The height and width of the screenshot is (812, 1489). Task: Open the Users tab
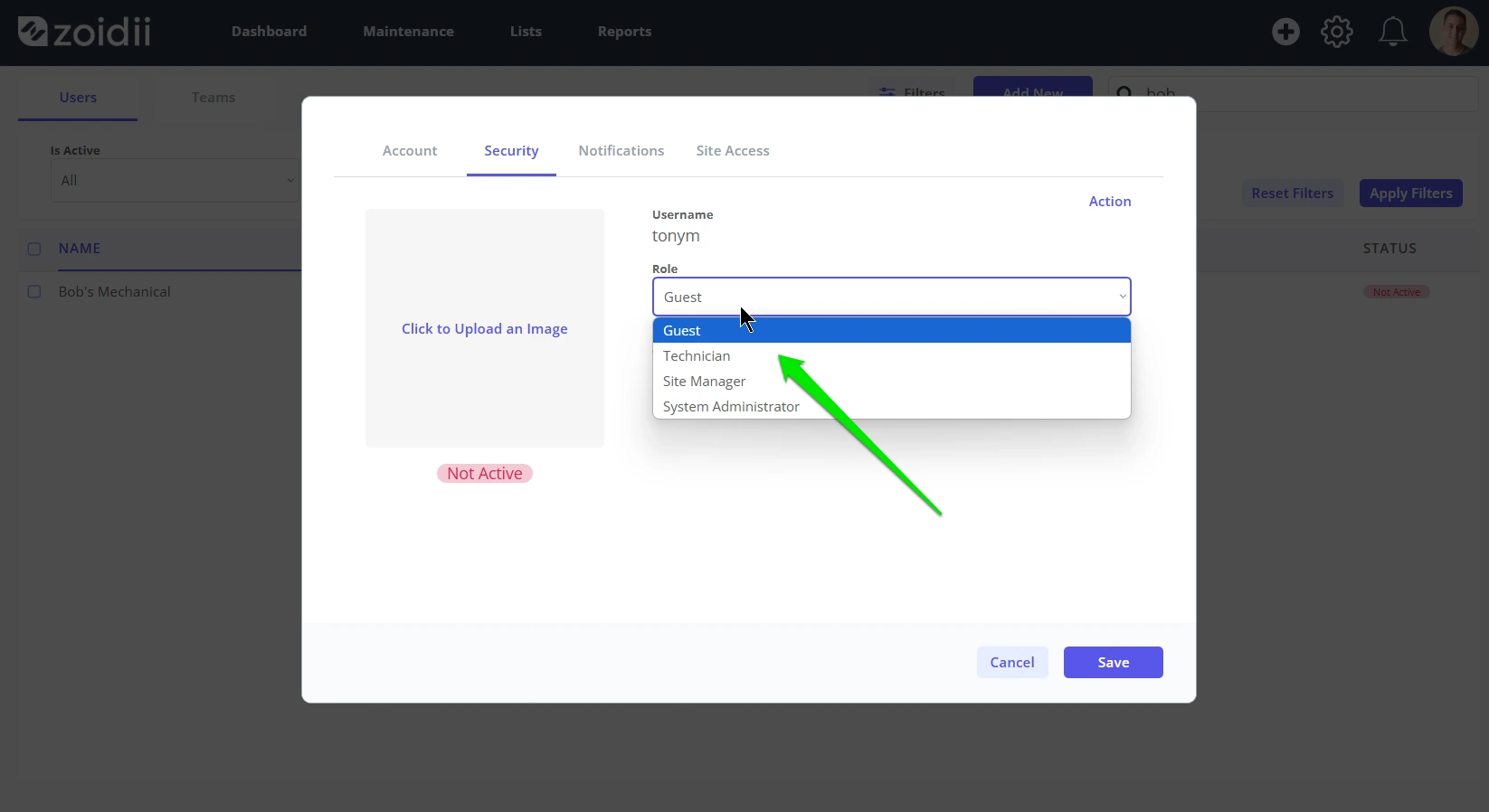pos(78,98)
